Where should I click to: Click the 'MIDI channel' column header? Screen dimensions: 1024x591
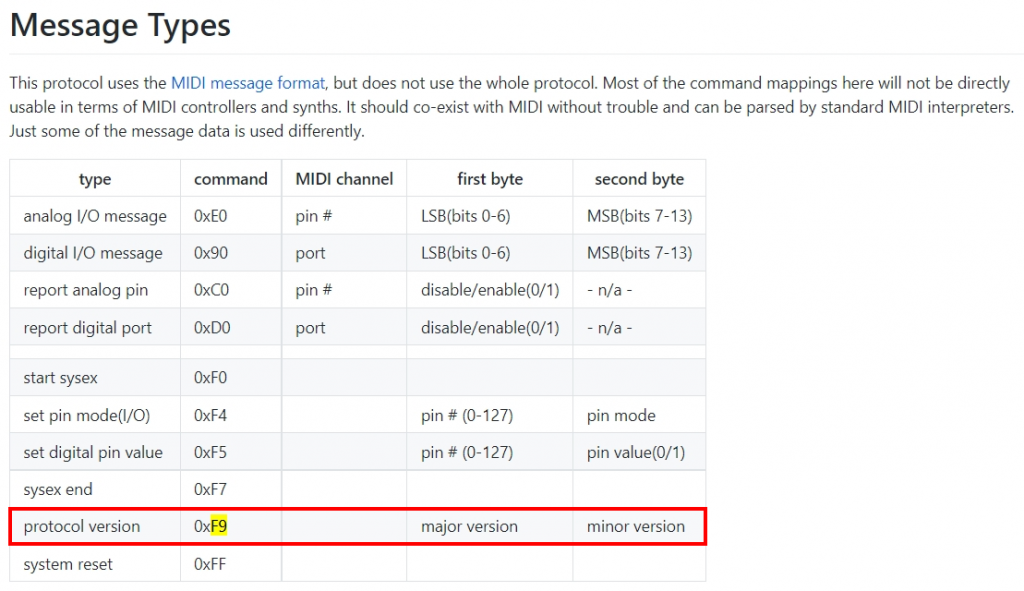tap(344, 179)
